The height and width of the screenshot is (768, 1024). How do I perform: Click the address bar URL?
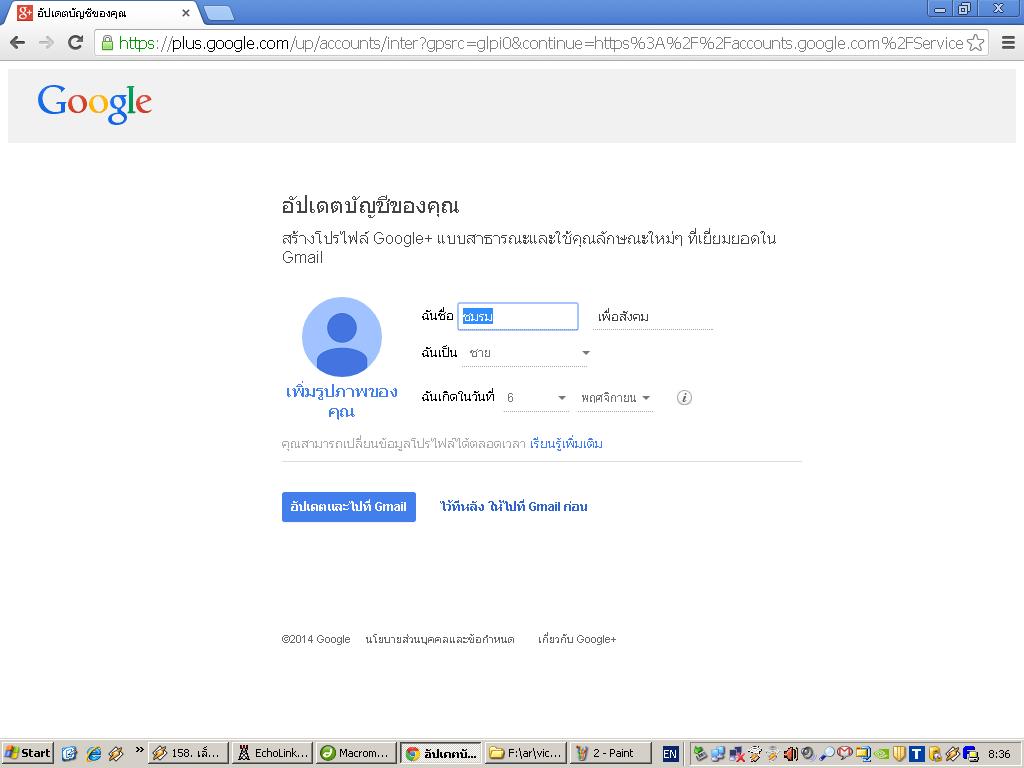click(541, 43)
